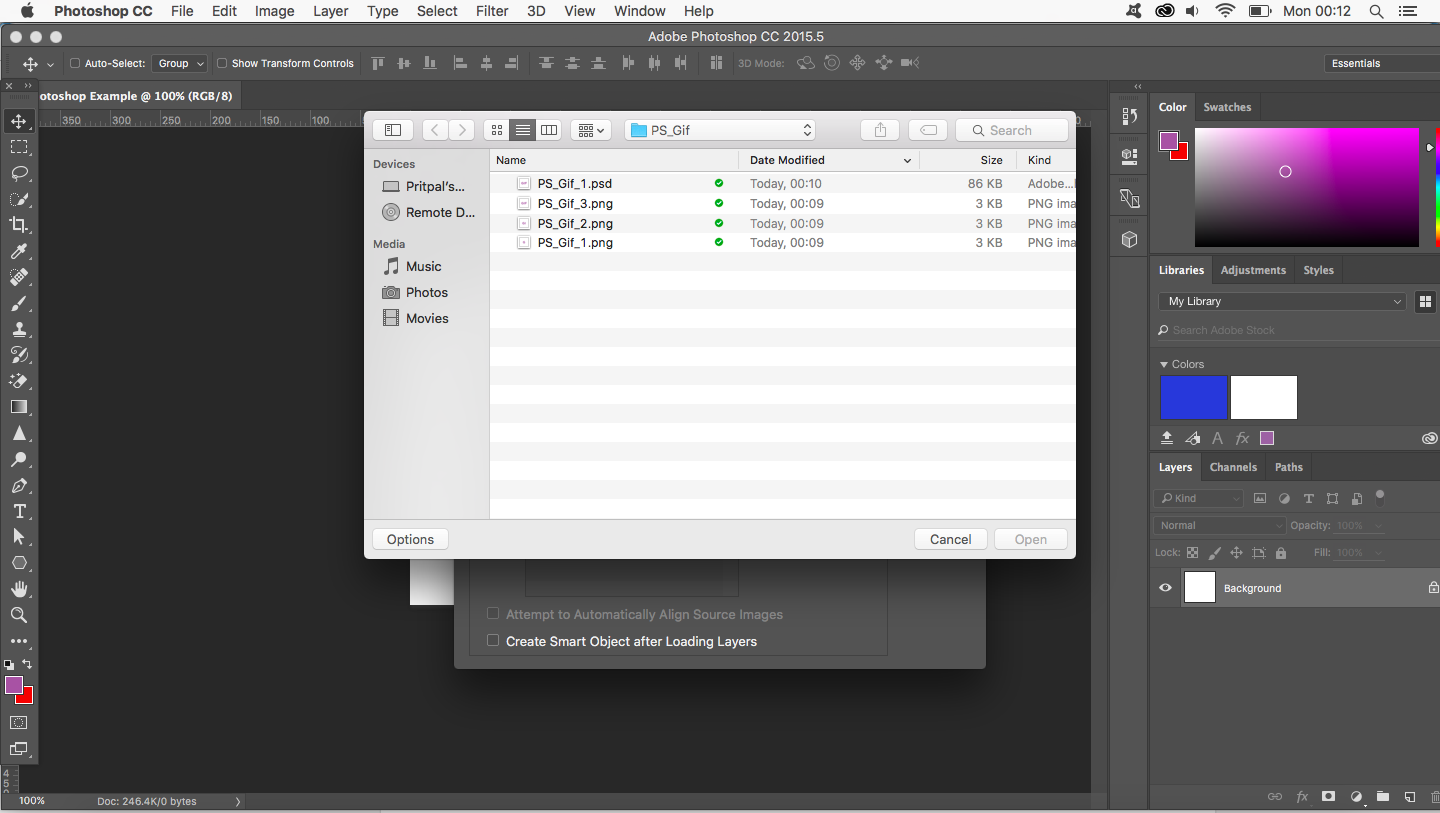
Task: Select the Zoom tool
Action: (x=19, y=615)
